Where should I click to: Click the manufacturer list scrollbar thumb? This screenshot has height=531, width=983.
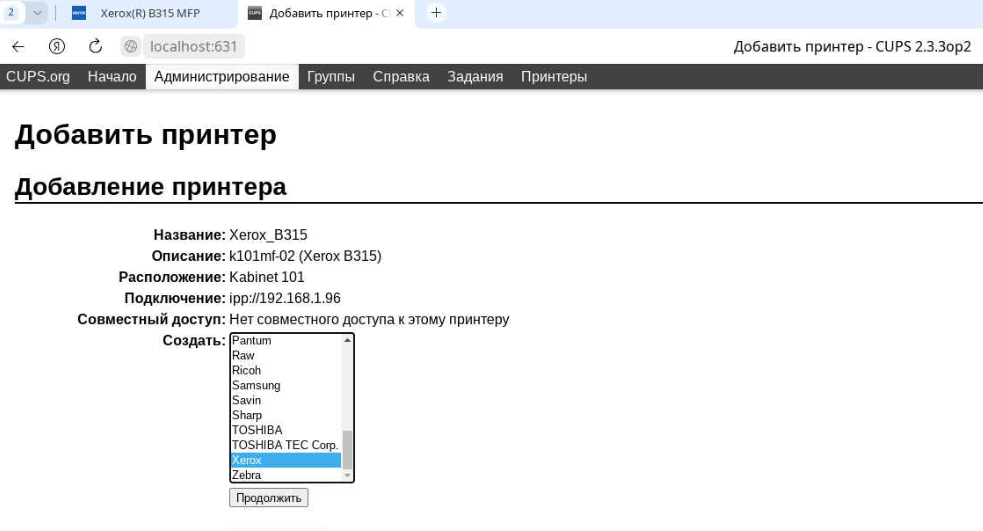[x=347, y=450]
